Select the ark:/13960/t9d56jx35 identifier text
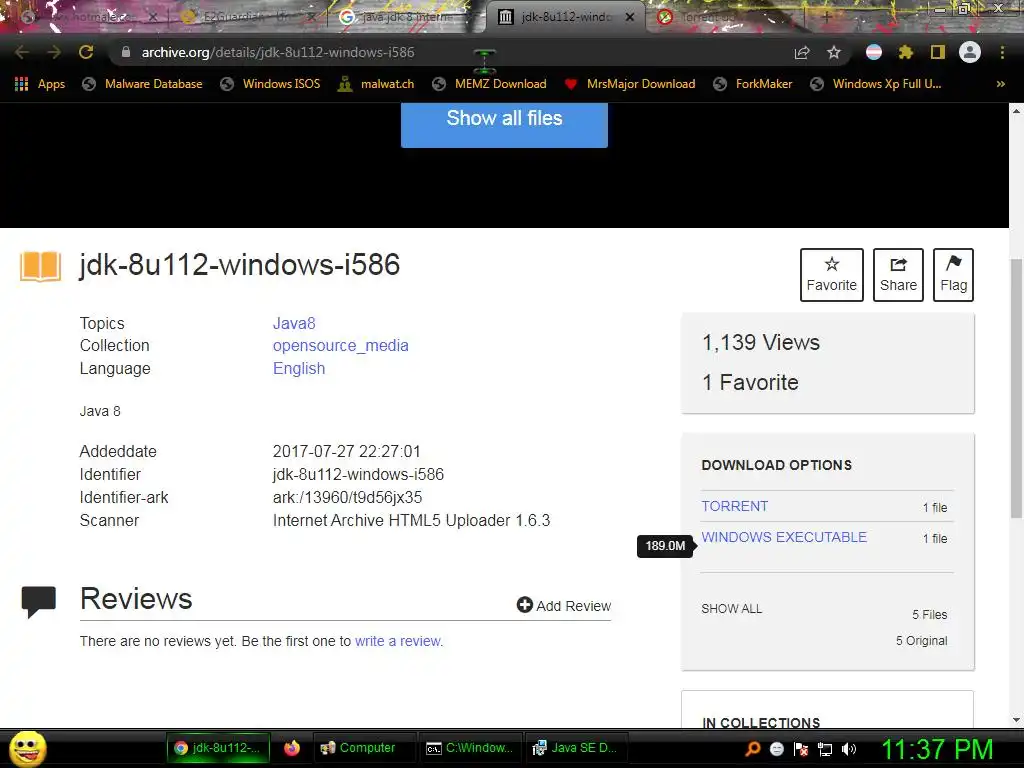The height and width of the screenshot is (768, 1024). pos(347,498)
